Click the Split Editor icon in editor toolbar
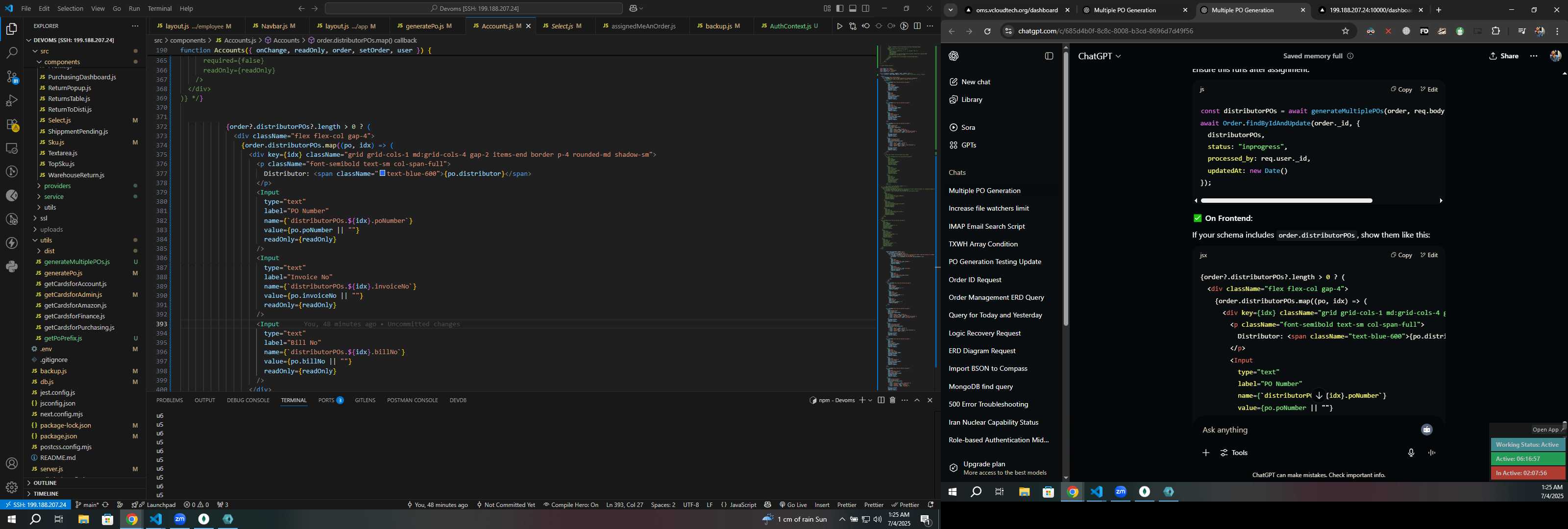The height and width of the screenshot is (529, 1568). click(x=917, y=26)
